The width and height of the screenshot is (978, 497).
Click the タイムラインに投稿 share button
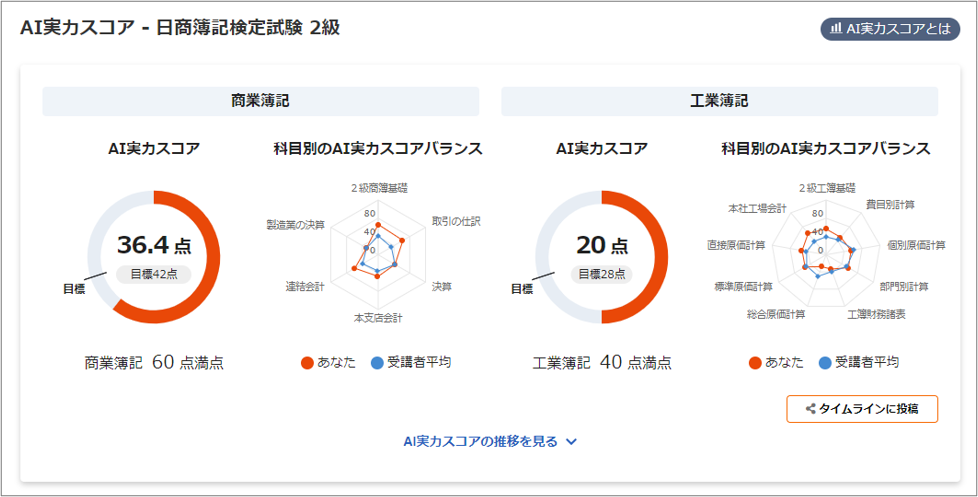(x=862, y=409)
